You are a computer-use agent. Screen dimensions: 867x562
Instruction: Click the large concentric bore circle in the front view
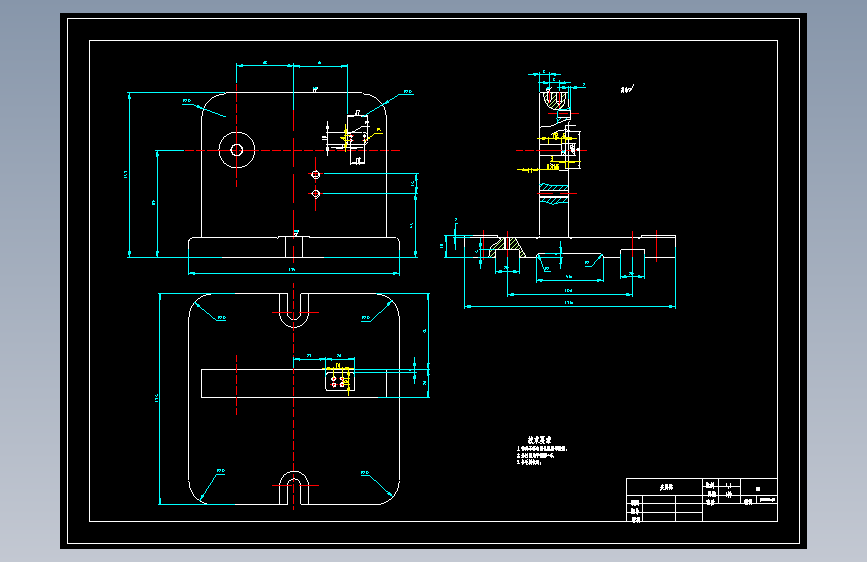pos(237,150)
